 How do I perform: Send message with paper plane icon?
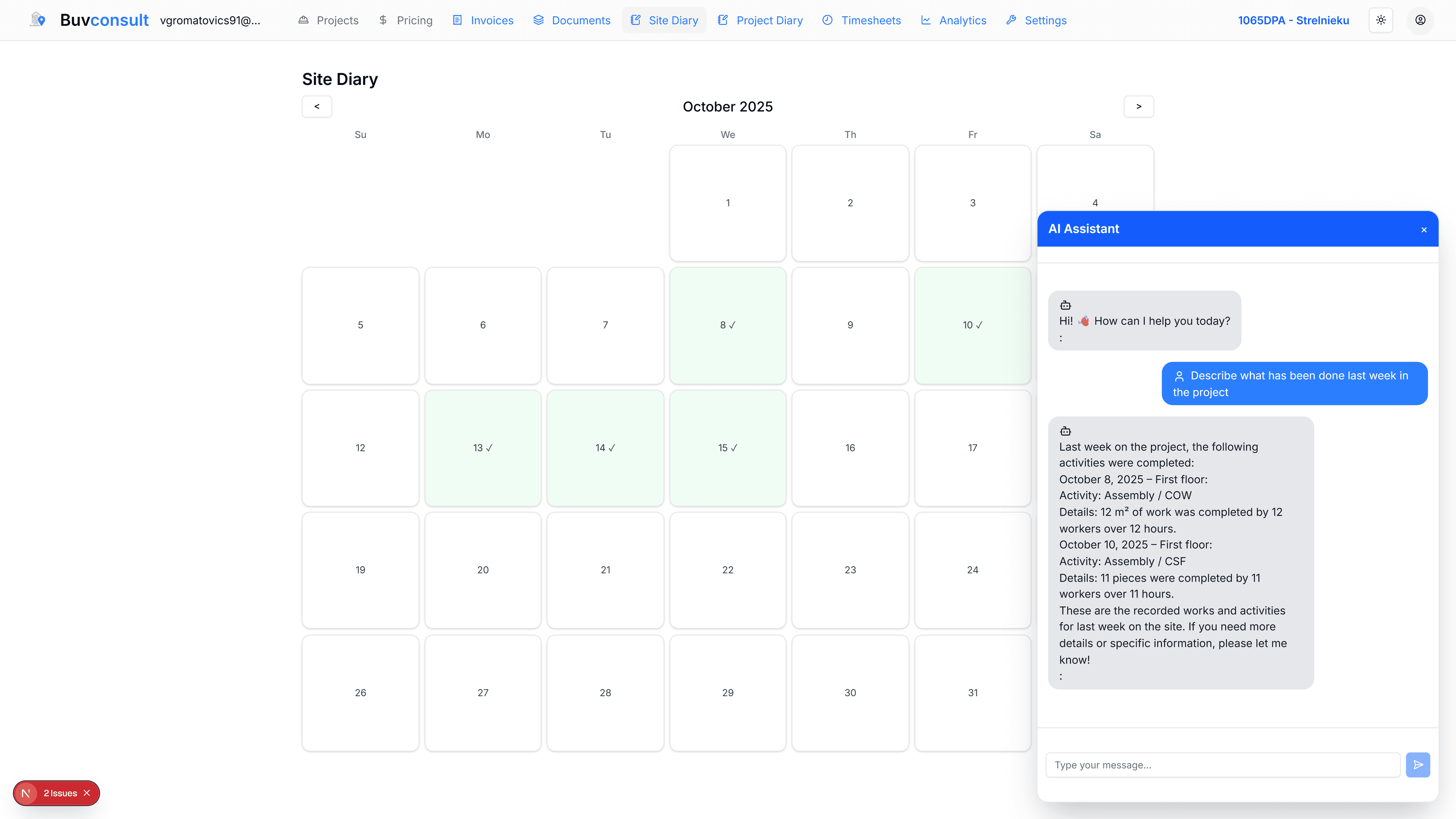1418,765
